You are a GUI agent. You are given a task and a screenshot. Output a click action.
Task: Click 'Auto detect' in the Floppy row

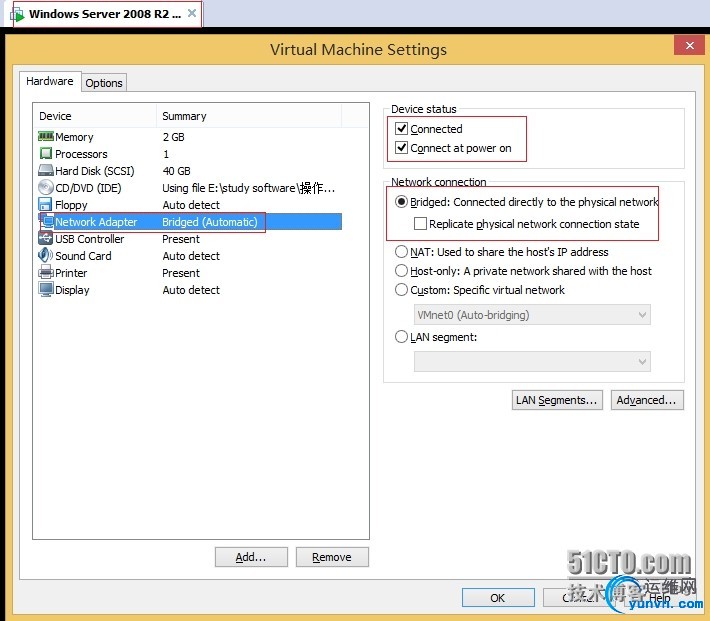coord(191,205)
